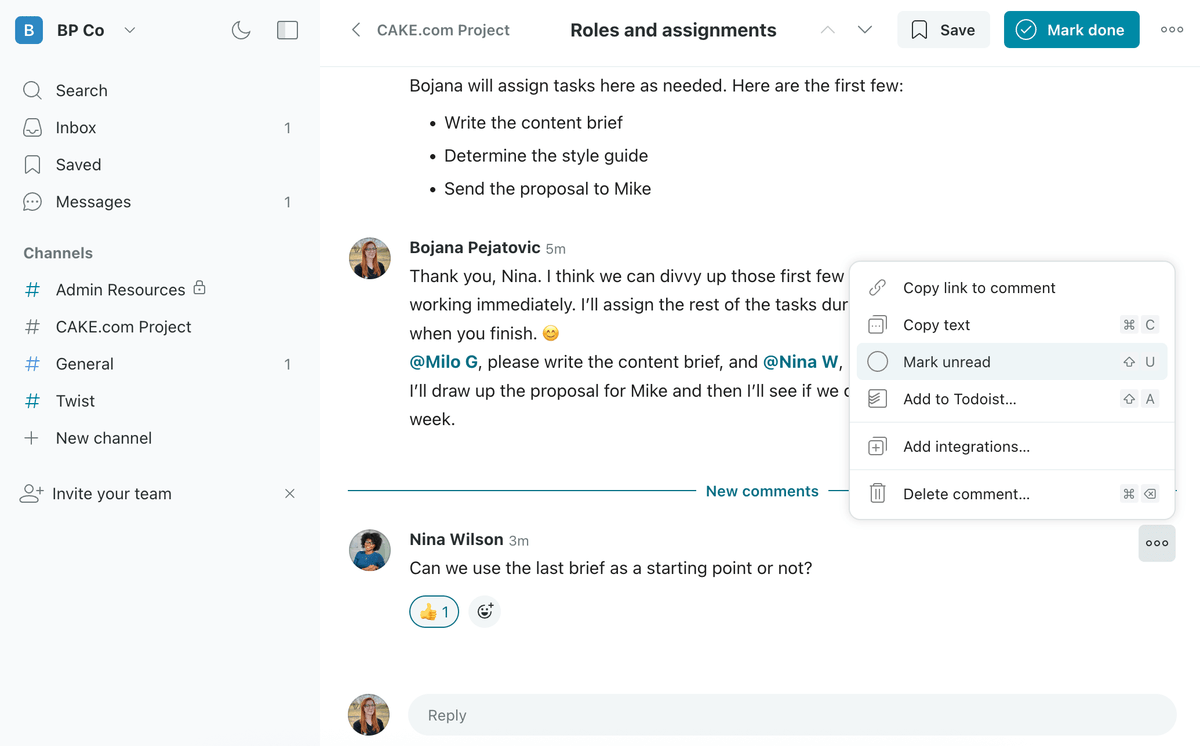This screenshot has height=746, width=1200.
Task: Toggle dark mode with the moon icon
Action: tap(241, 30)
